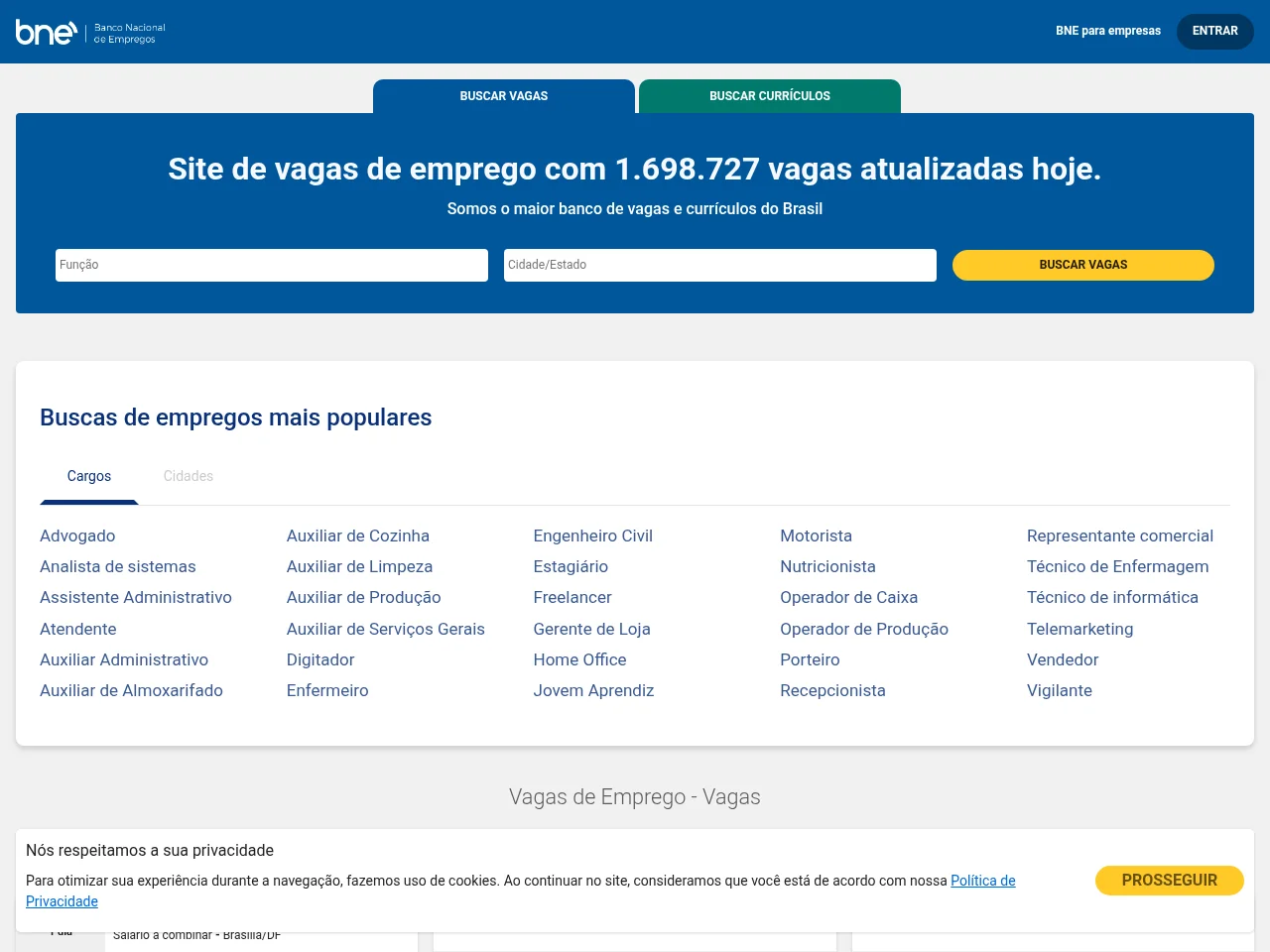Open Operador de Produção jobs
The width and height of the screenshot is (1270, 952).
(864, 629)
